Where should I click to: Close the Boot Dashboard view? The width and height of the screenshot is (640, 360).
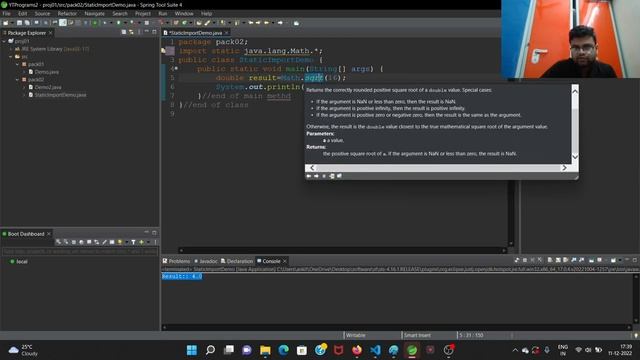(49, 234)
